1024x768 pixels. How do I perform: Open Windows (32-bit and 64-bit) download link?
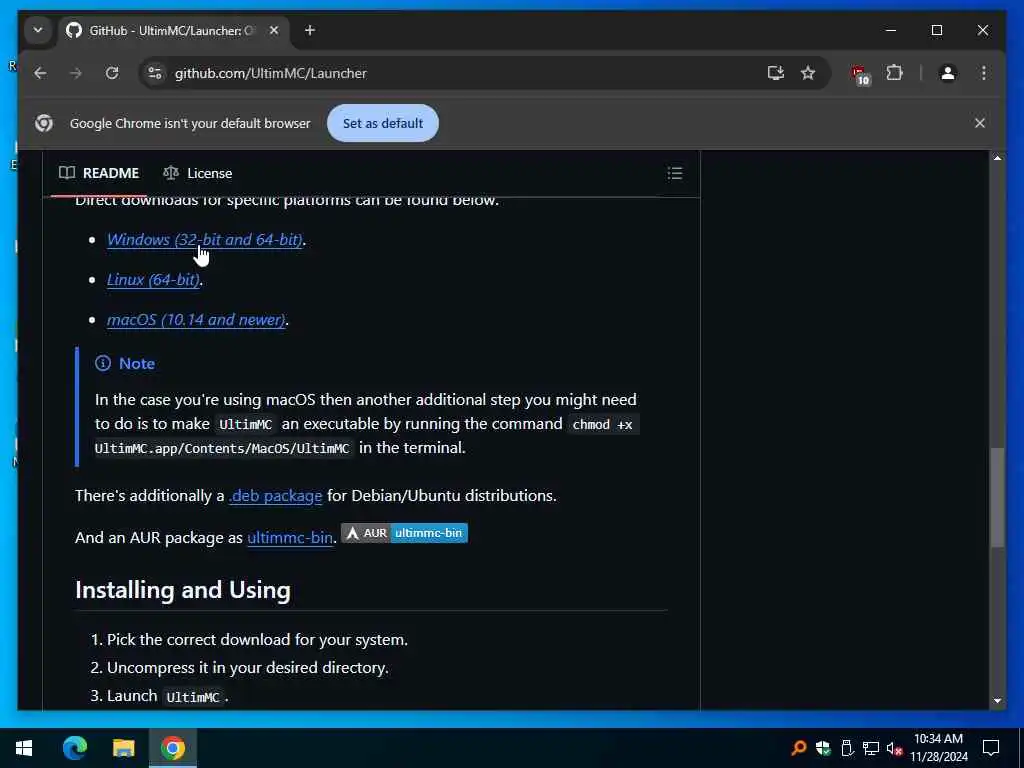click(x=204, y=240)
